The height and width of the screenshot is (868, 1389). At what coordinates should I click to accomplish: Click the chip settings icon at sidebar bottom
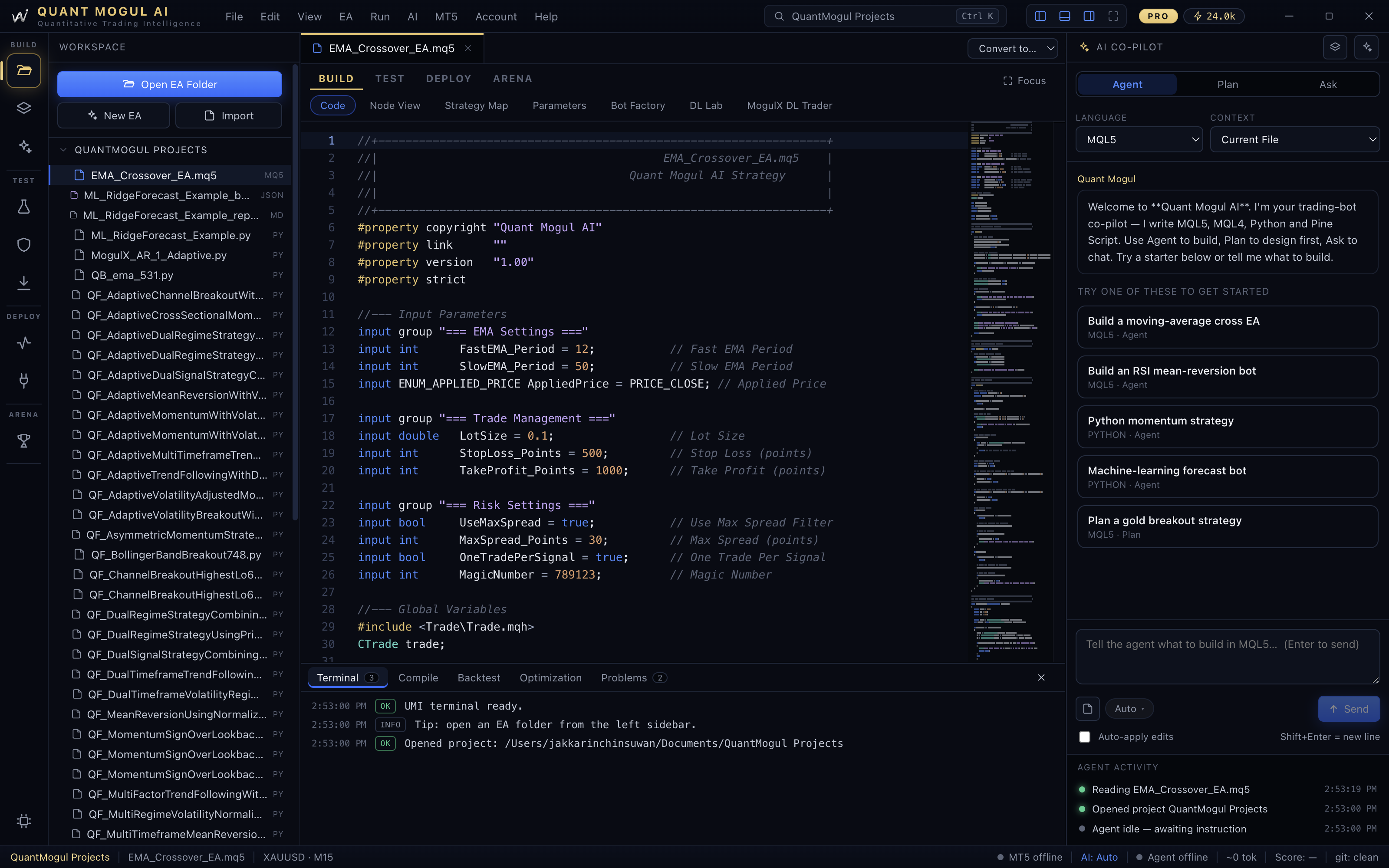(x=23, y=821)
